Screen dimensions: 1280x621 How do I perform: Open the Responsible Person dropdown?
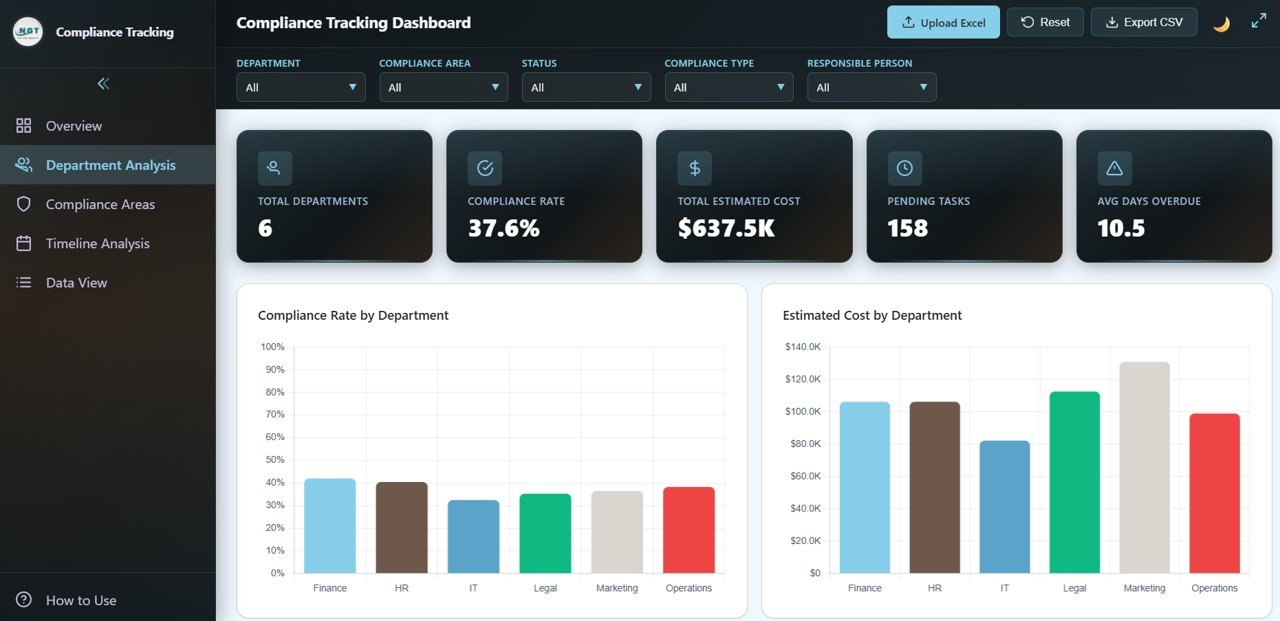pyautogui.click(x=871, y=88)
